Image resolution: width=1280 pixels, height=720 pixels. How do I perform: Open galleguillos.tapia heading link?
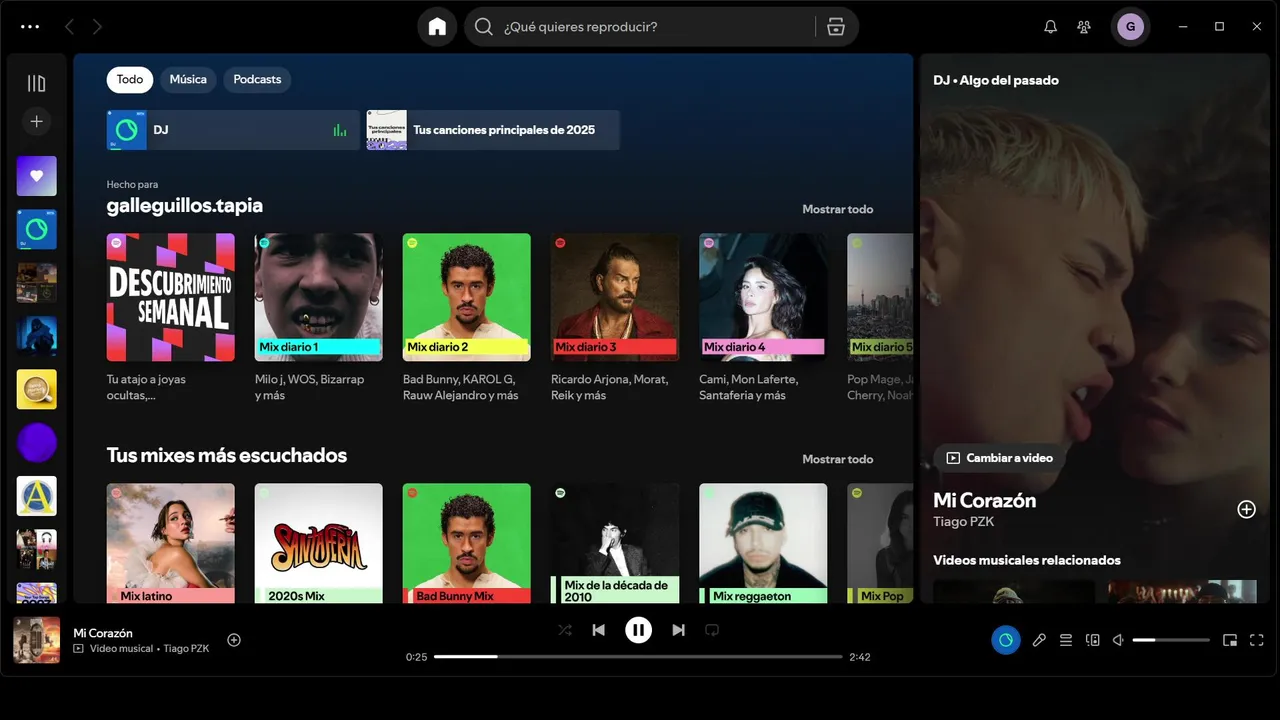185,205
